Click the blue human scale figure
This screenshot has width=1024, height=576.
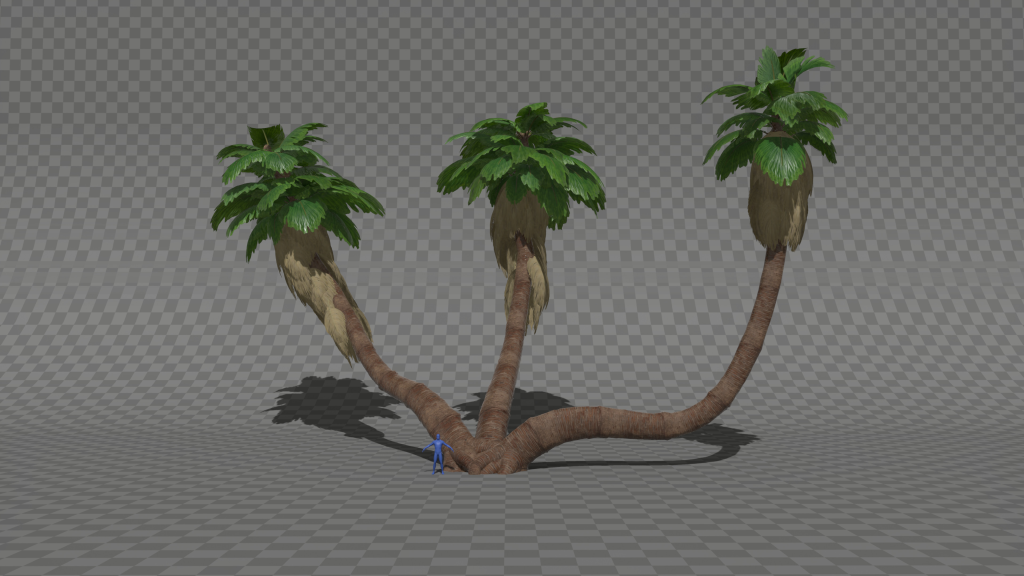pyautogui.click(x=437, y=454)
